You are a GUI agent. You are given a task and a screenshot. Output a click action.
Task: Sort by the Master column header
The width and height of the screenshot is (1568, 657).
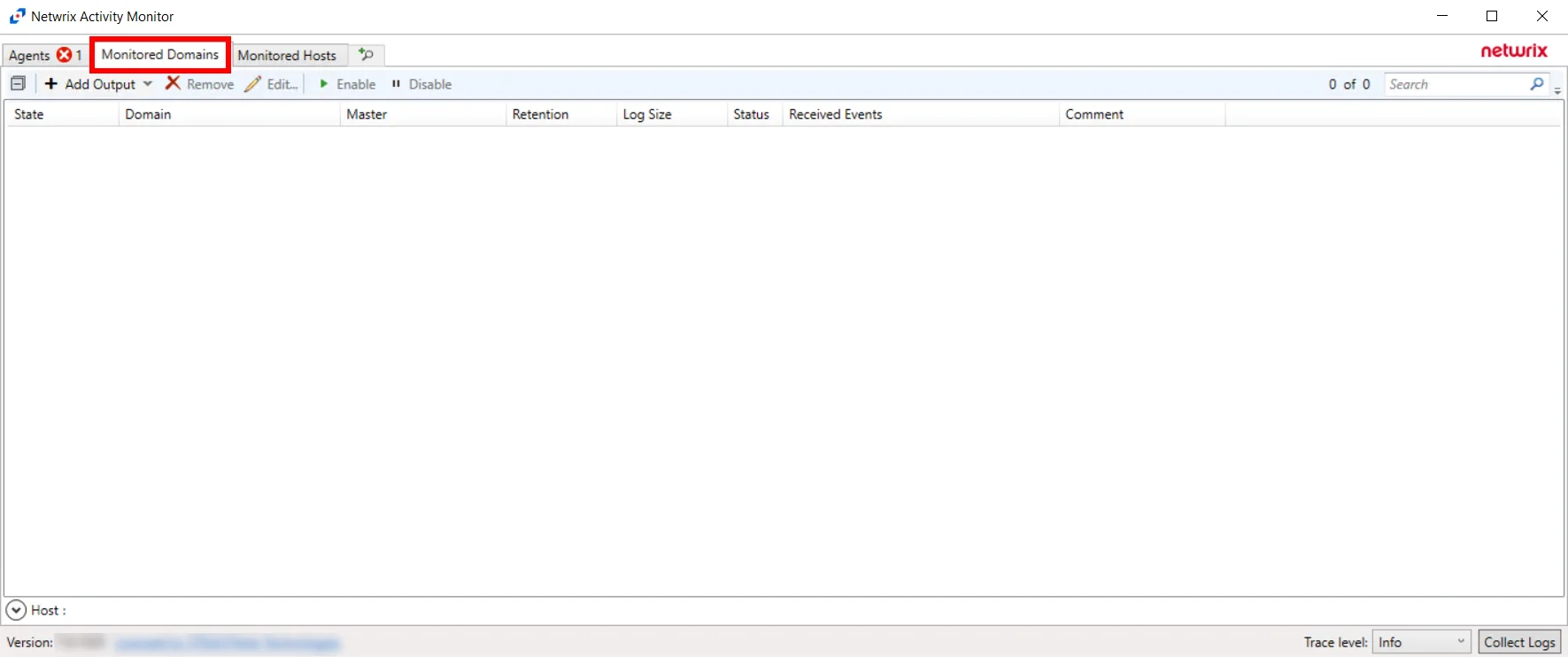click(423, 114)
